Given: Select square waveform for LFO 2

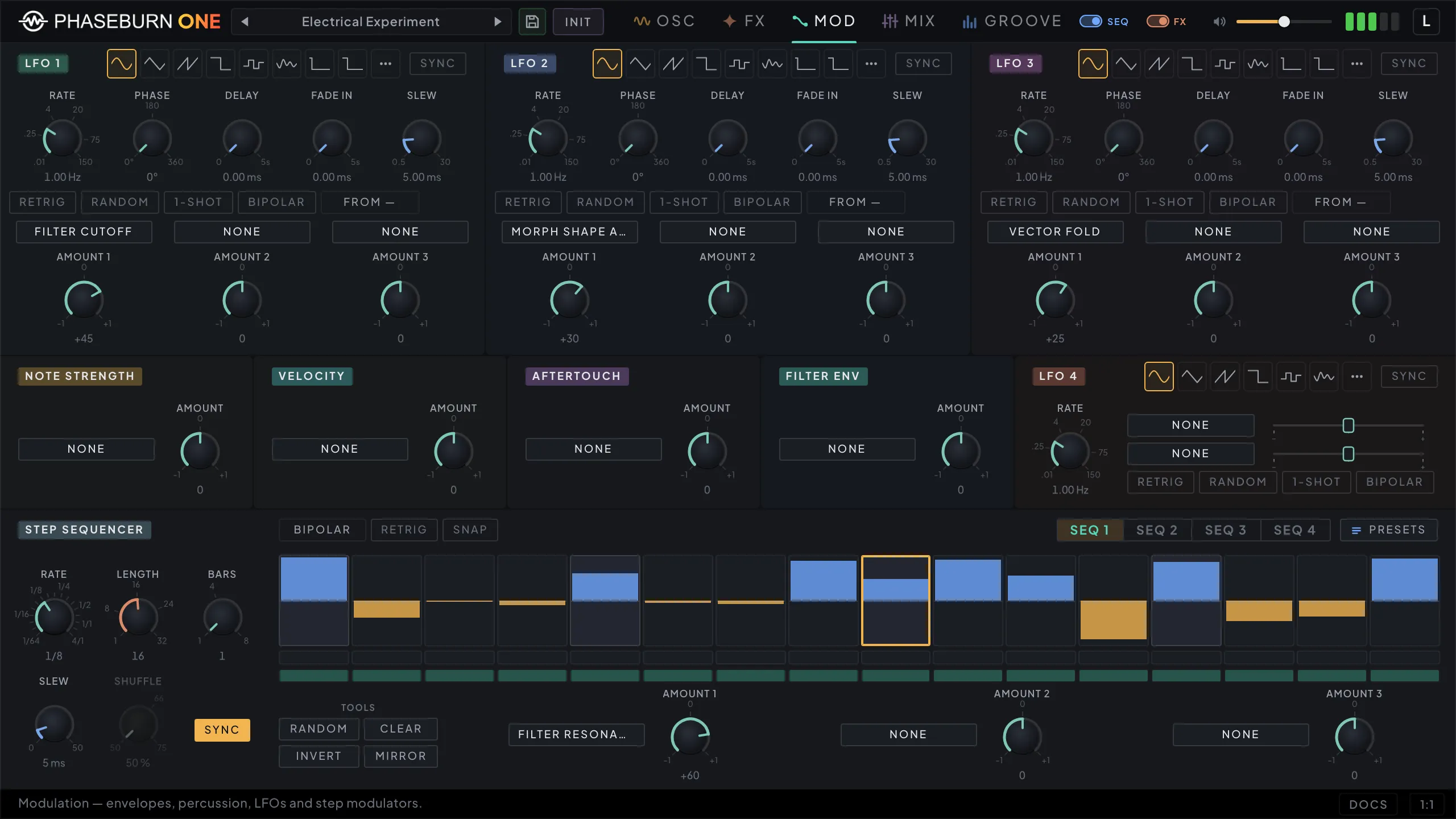Looking at the screenshot, I should click(706, 64).
